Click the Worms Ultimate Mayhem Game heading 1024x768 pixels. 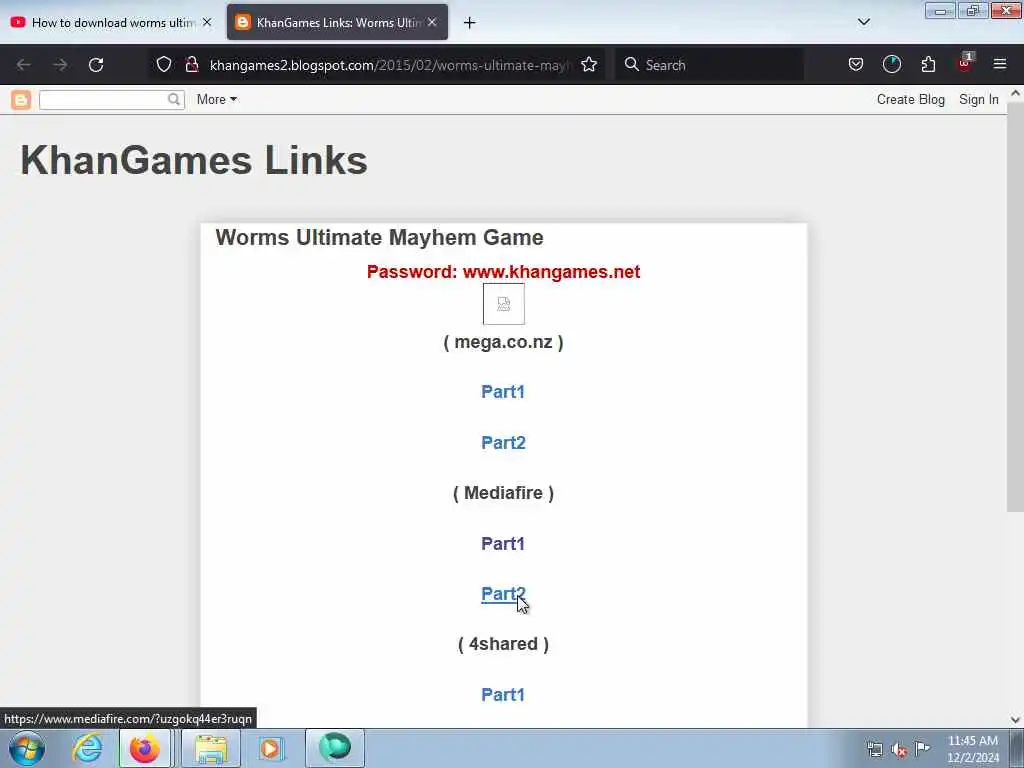(379, 237)
